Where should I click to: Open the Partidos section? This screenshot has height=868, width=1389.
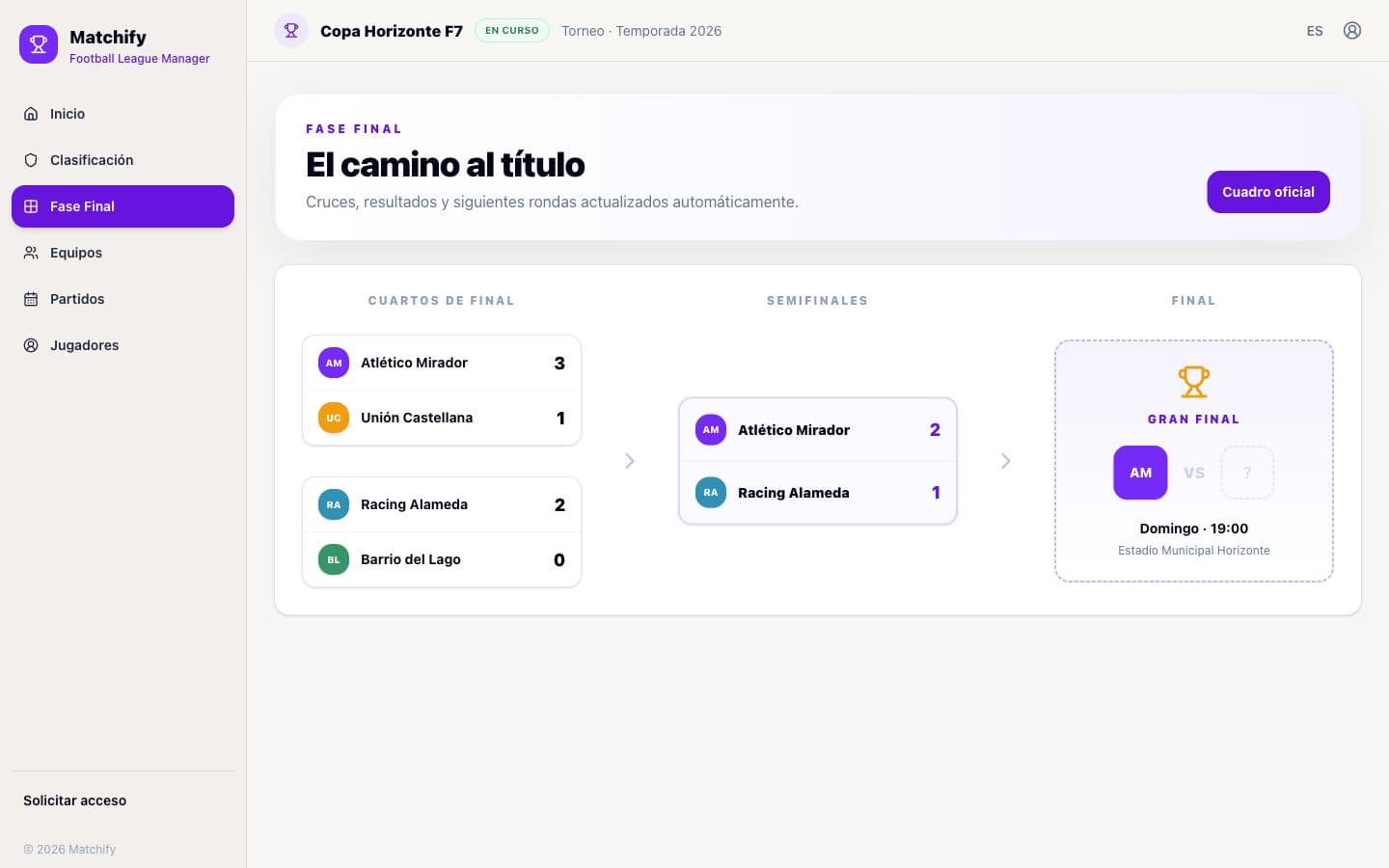tap(123, 299)
